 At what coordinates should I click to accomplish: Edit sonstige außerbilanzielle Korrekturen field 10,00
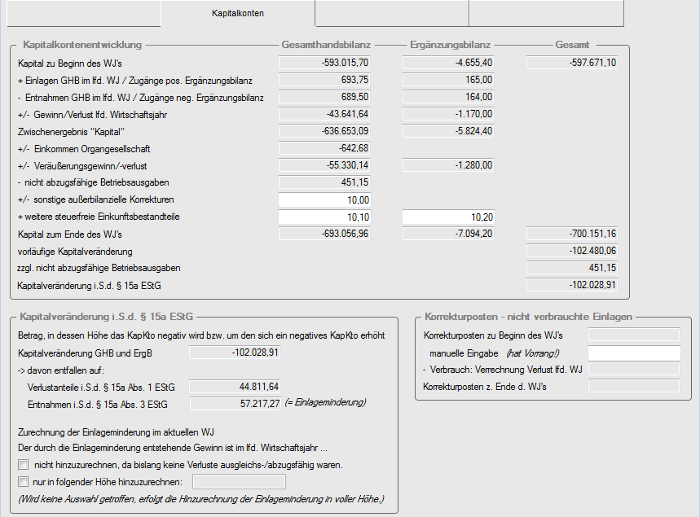pyautogui.click(x=325, y=200)
